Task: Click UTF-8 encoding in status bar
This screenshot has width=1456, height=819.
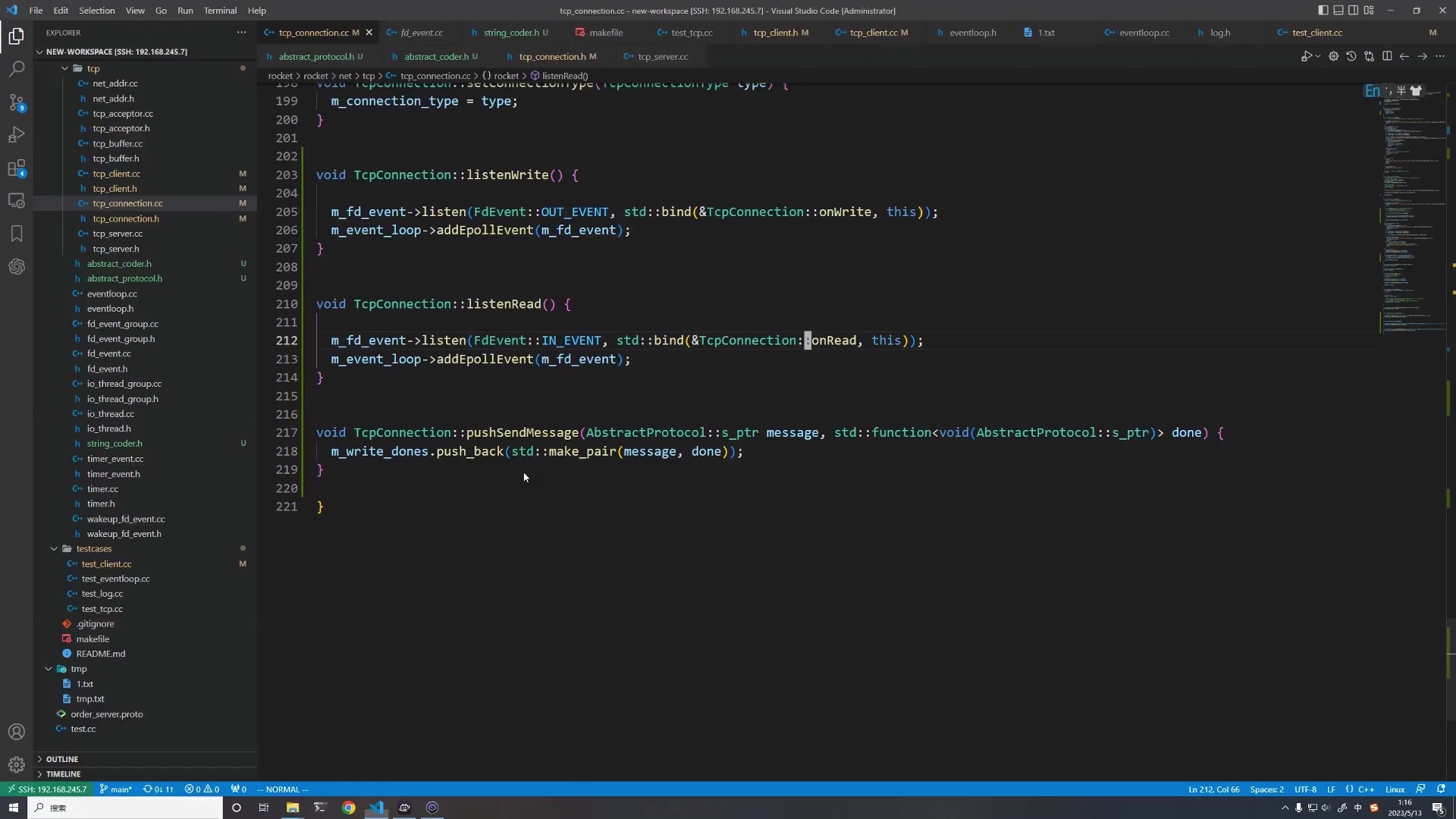Action: (x=1305, y=789)
